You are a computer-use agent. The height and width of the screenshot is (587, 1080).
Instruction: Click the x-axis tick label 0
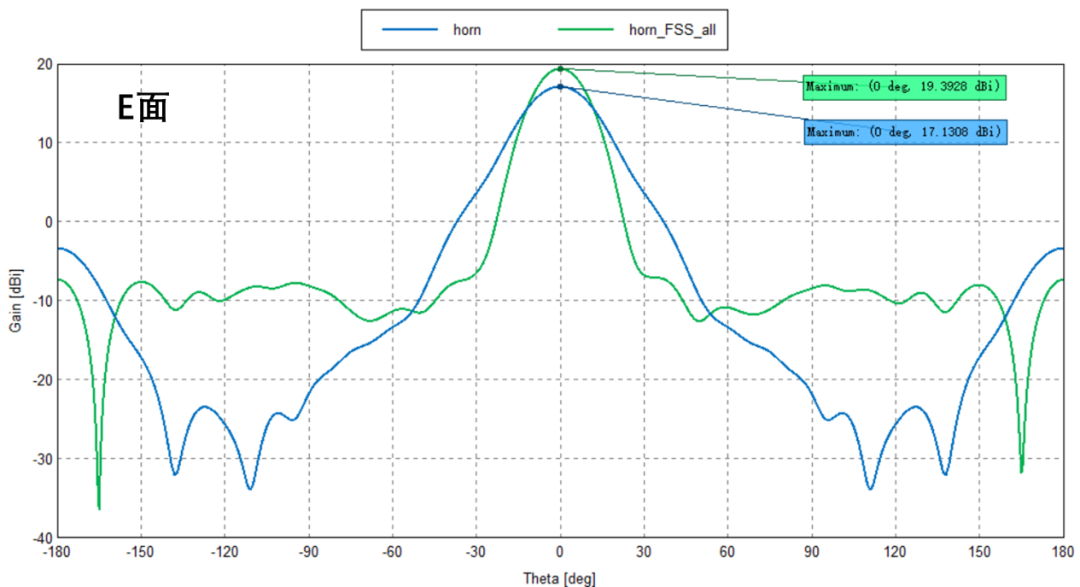click(x=560, y=552)
